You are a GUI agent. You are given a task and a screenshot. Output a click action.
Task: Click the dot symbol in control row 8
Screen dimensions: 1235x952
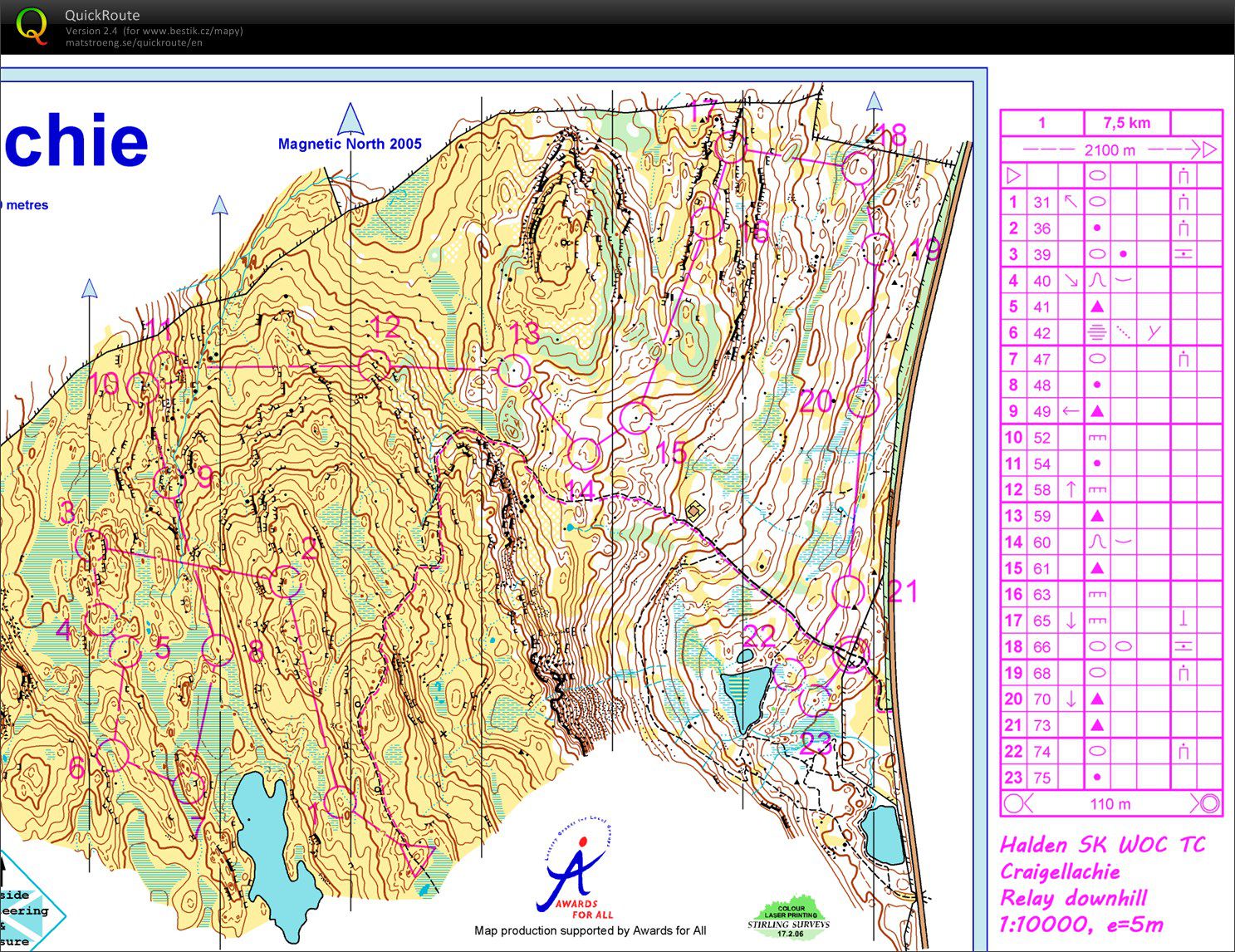[x=1097, y=385]
